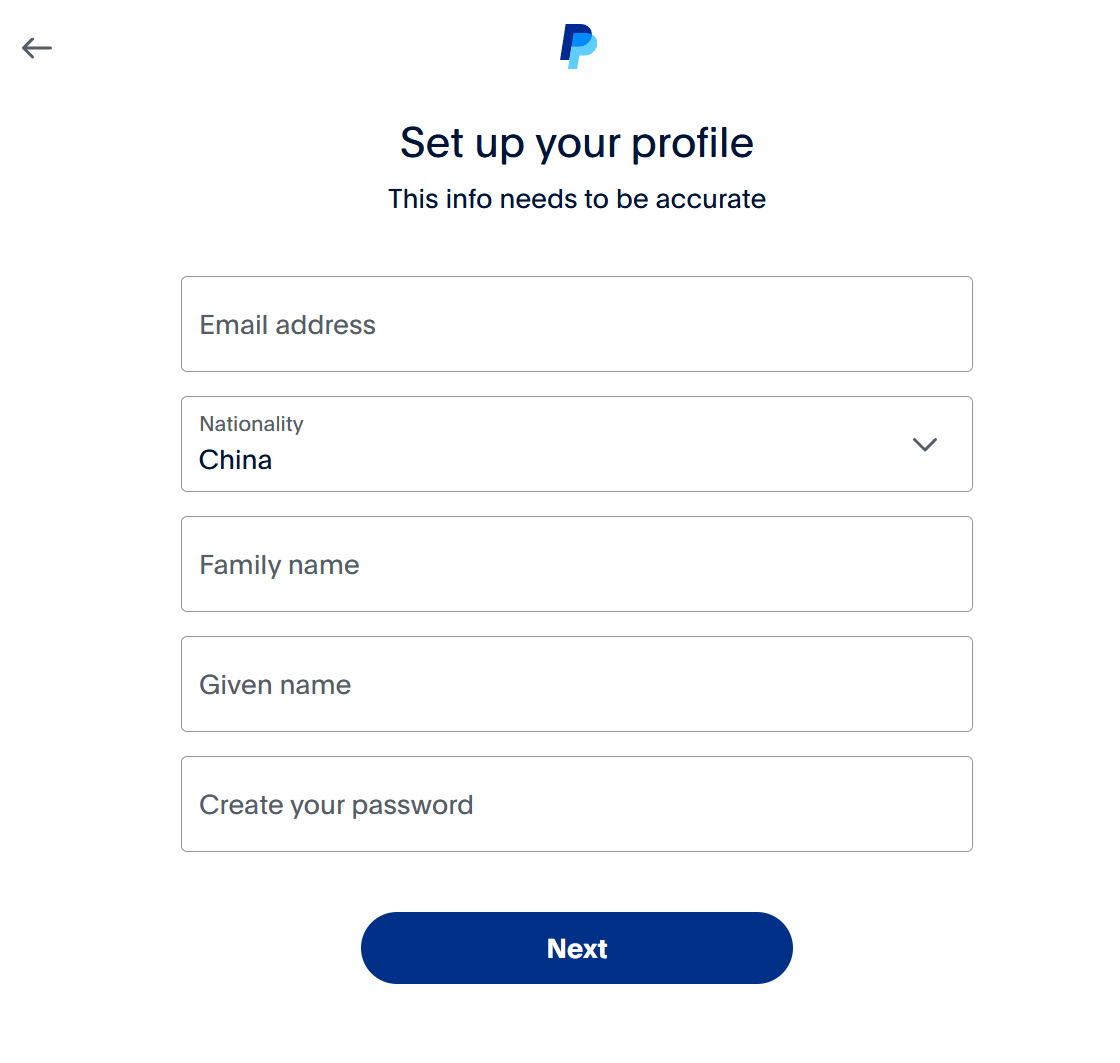
Task: Click the 'Family name' placeholder text
Action: [279, 565]
